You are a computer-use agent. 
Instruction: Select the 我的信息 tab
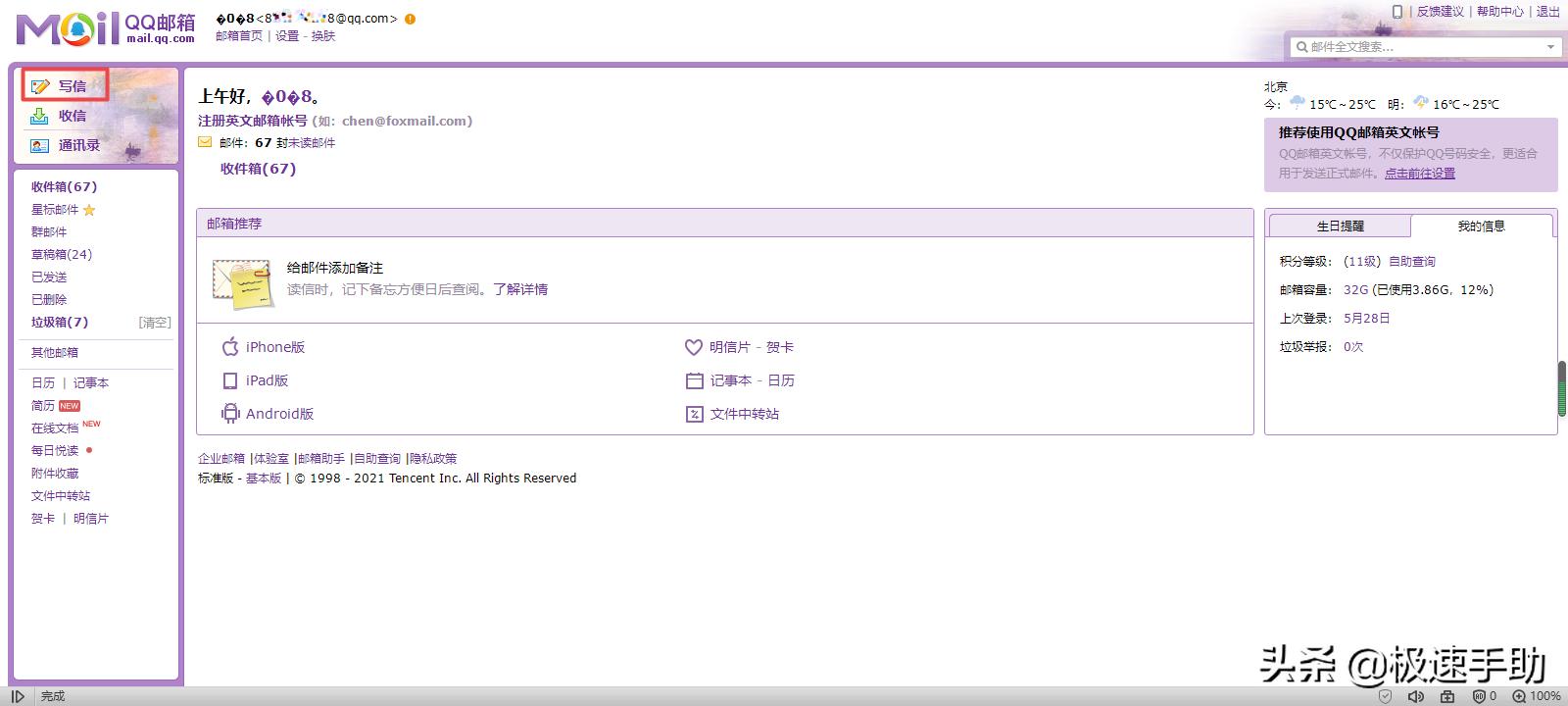coord(1481,226)
